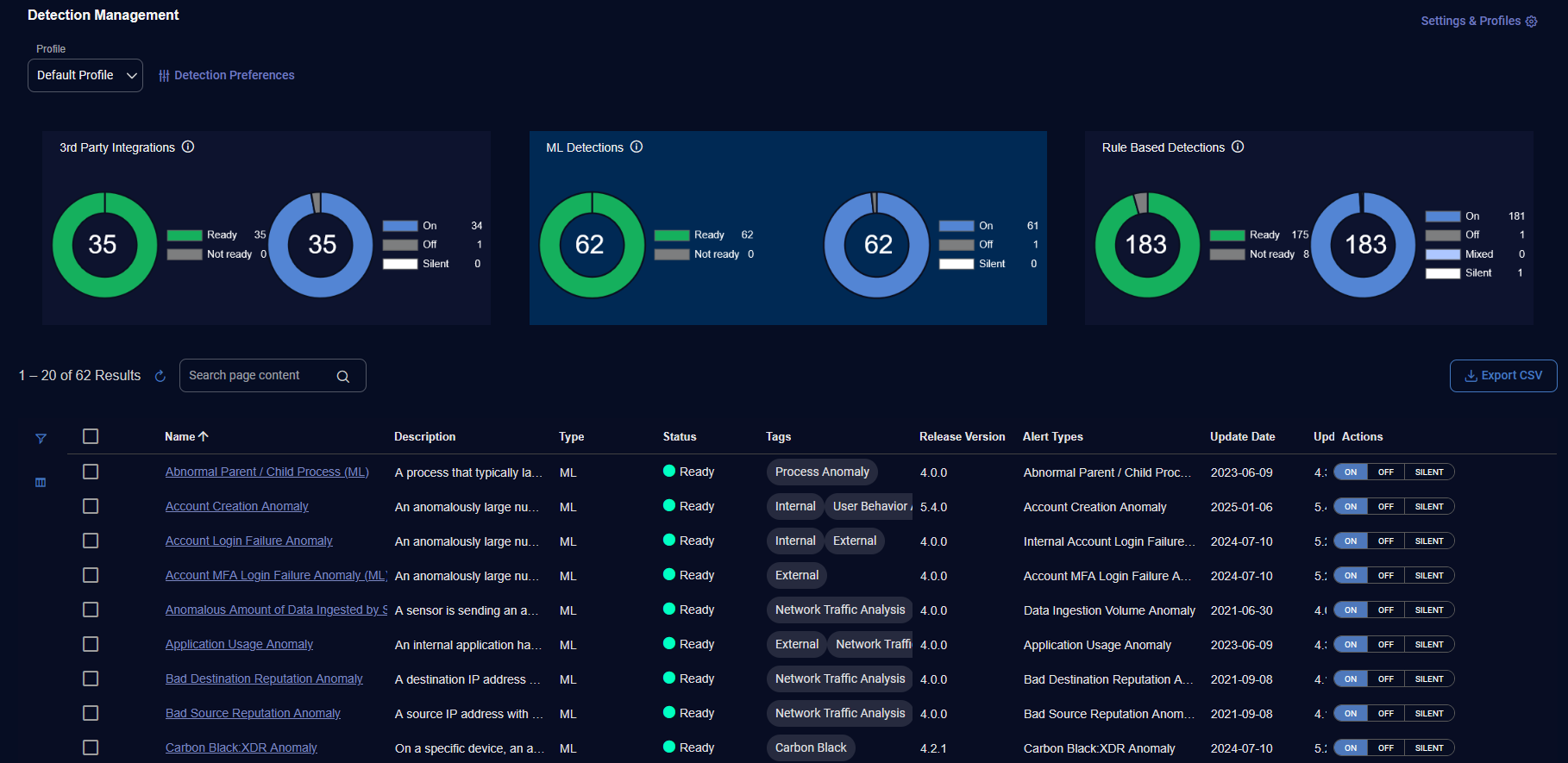Click the search magnifier icon

tap(343, 376)
